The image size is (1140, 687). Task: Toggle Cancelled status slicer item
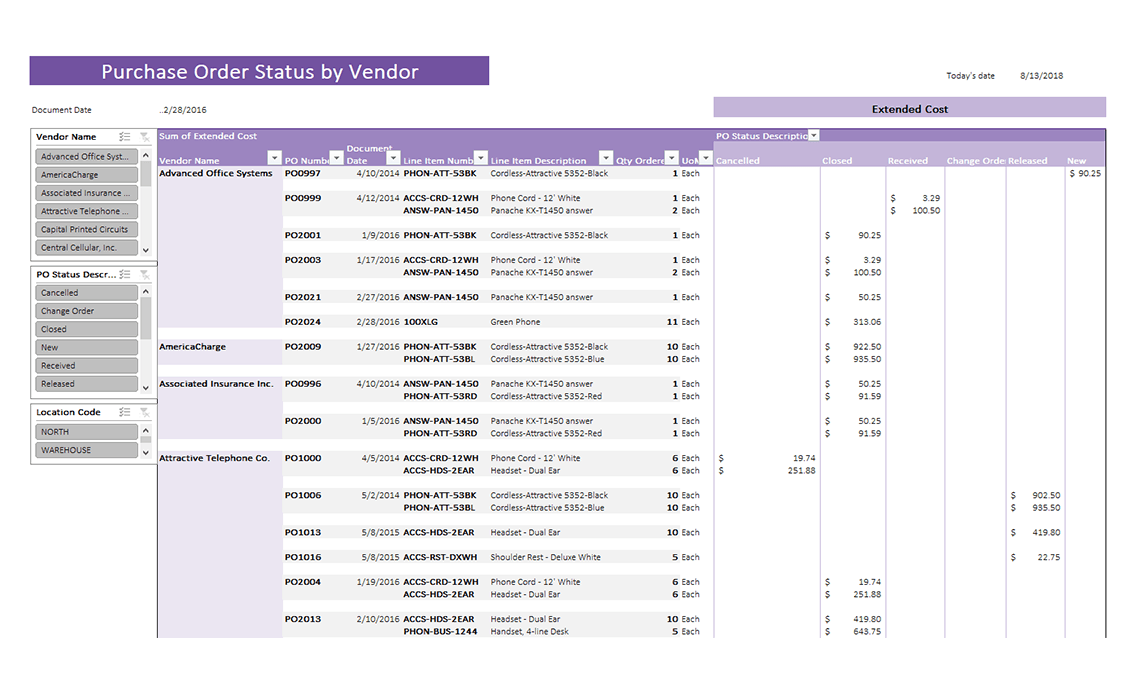(x=87, y=292)
